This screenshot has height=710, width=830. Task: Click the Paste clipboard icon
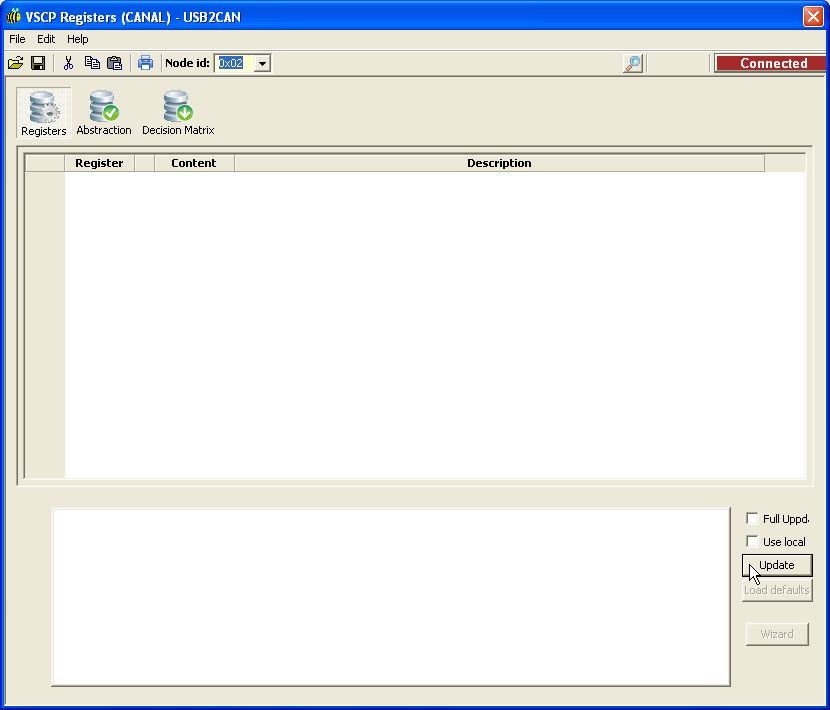[115, 63]
